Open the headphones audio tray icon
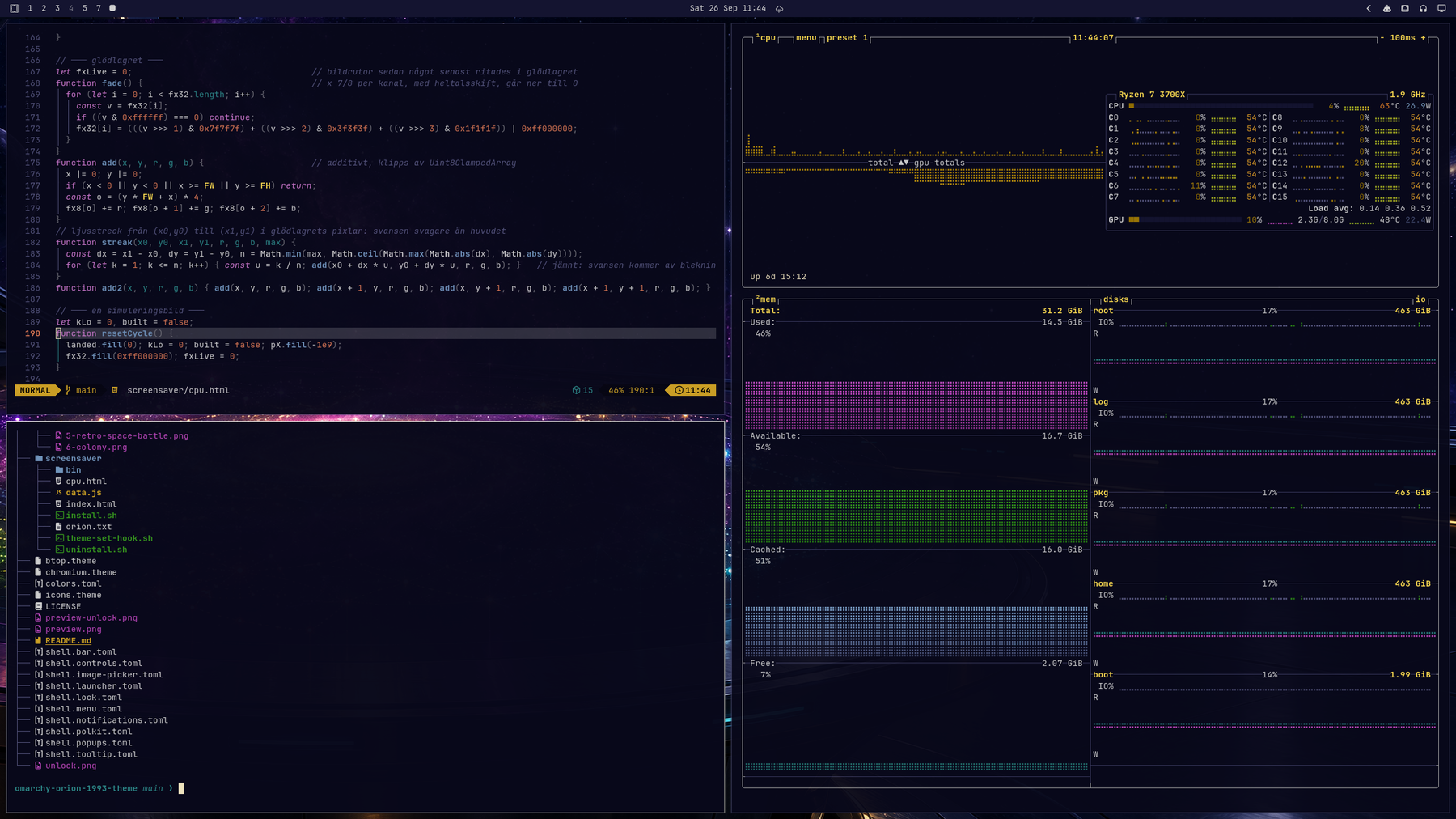1456x819 pixels. 1424,8
